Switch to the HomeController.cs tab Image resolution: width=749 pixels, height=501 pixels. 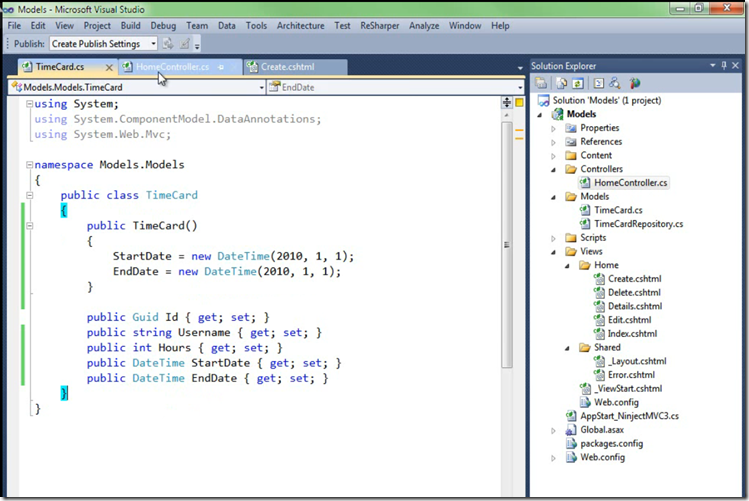coord(172,67)
